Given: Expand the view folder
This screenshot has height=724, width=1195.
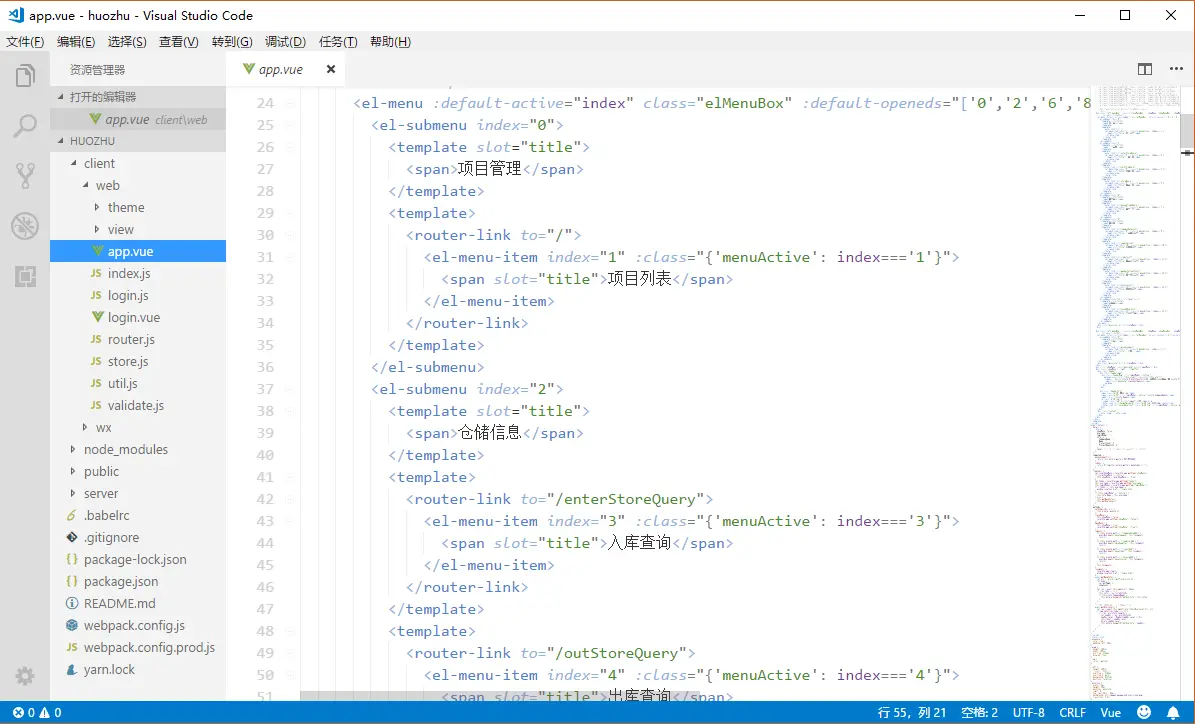Looking at the screenshot, I should (x=138, y=229).
